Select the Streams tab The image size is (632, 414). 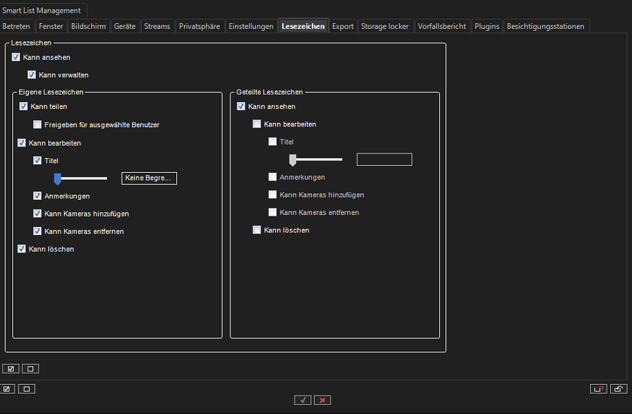click(157, 26)
